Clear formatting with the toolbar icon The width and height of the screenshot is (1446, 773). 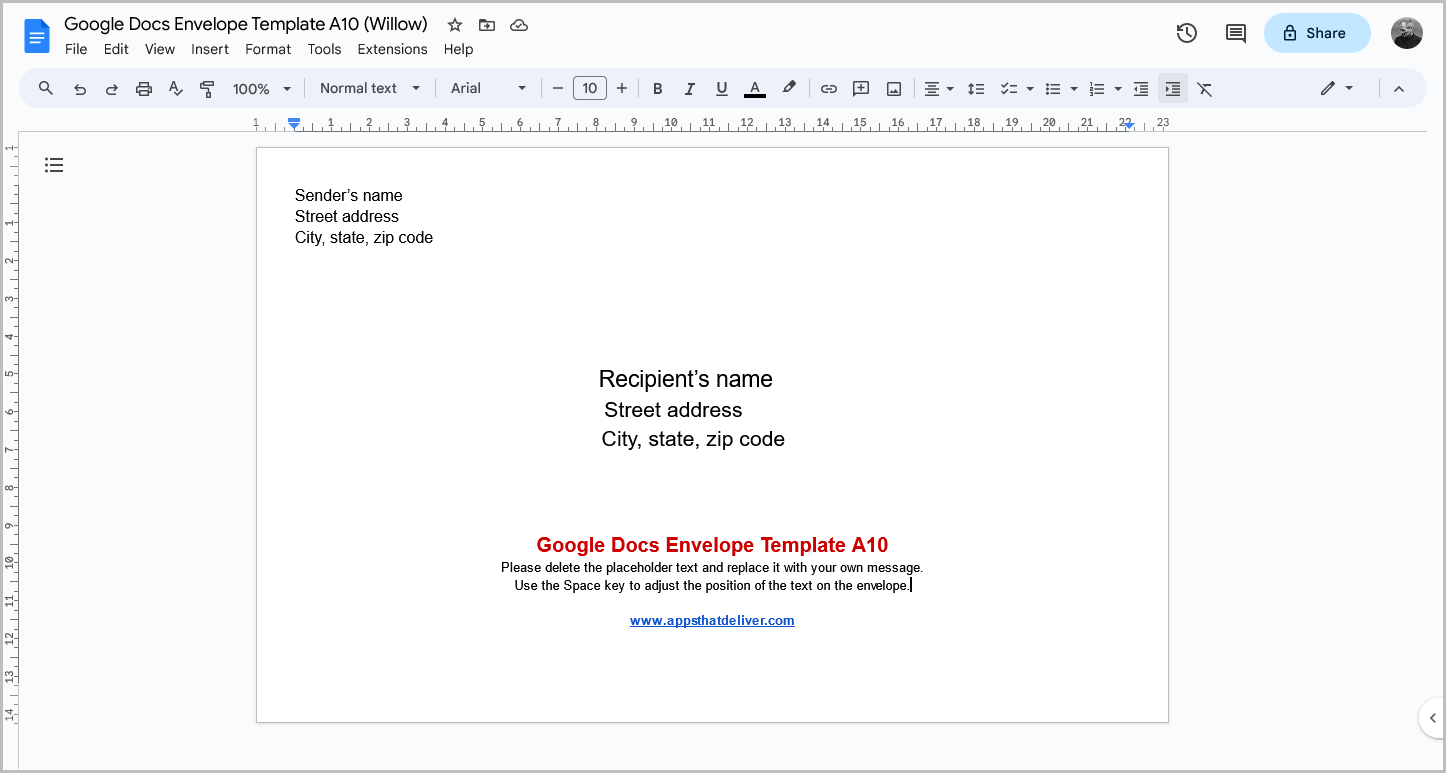[1204, 88]
